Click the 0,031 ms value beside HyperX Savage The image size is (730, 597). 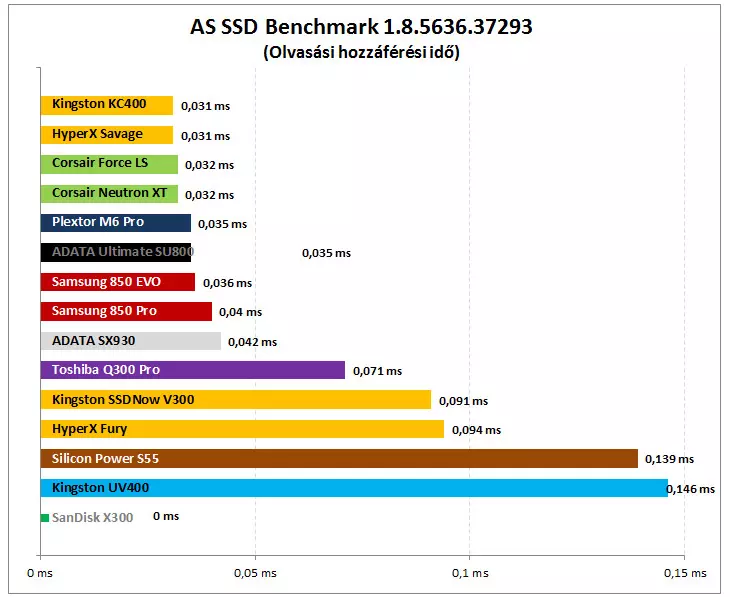pyautogui.click(x=205, y=136)
